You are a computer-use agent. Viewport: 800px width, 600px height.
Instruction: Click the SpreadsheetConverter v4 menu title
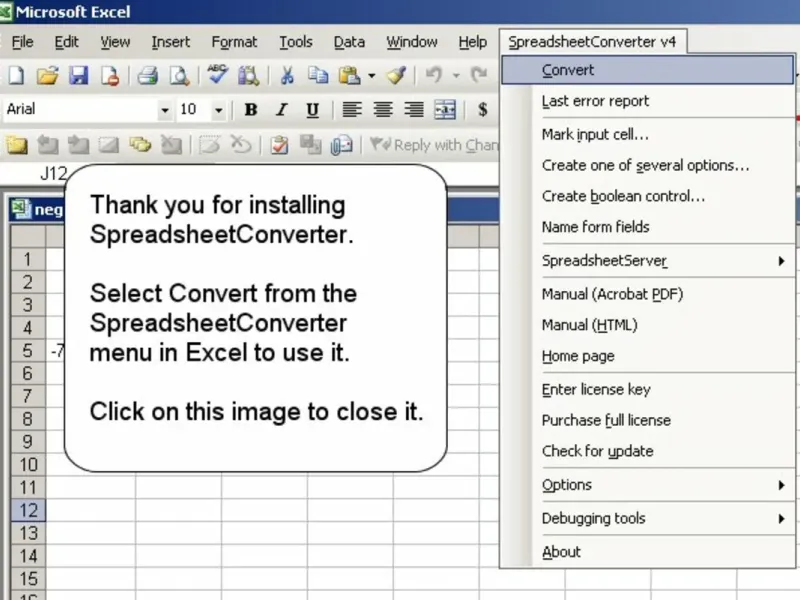[x=592, y=42]
